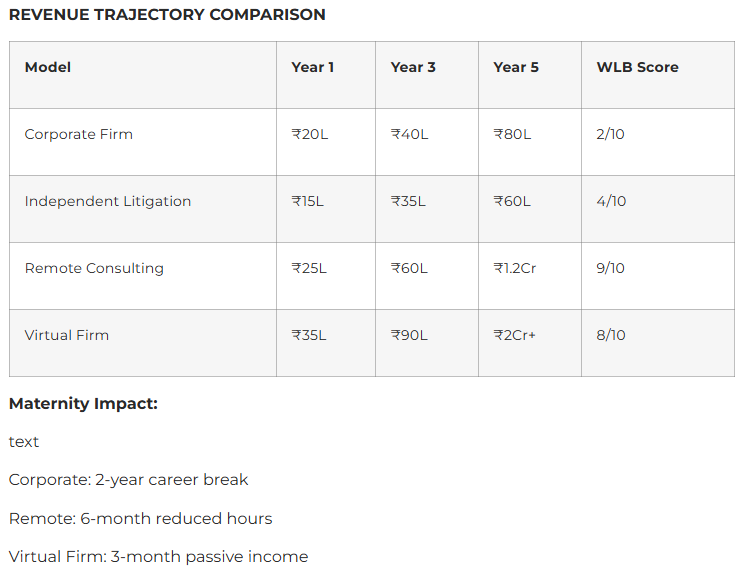The image size is (748, 585).
Task: Click the Maternity Impact heading
Action: tap(83, 404)
